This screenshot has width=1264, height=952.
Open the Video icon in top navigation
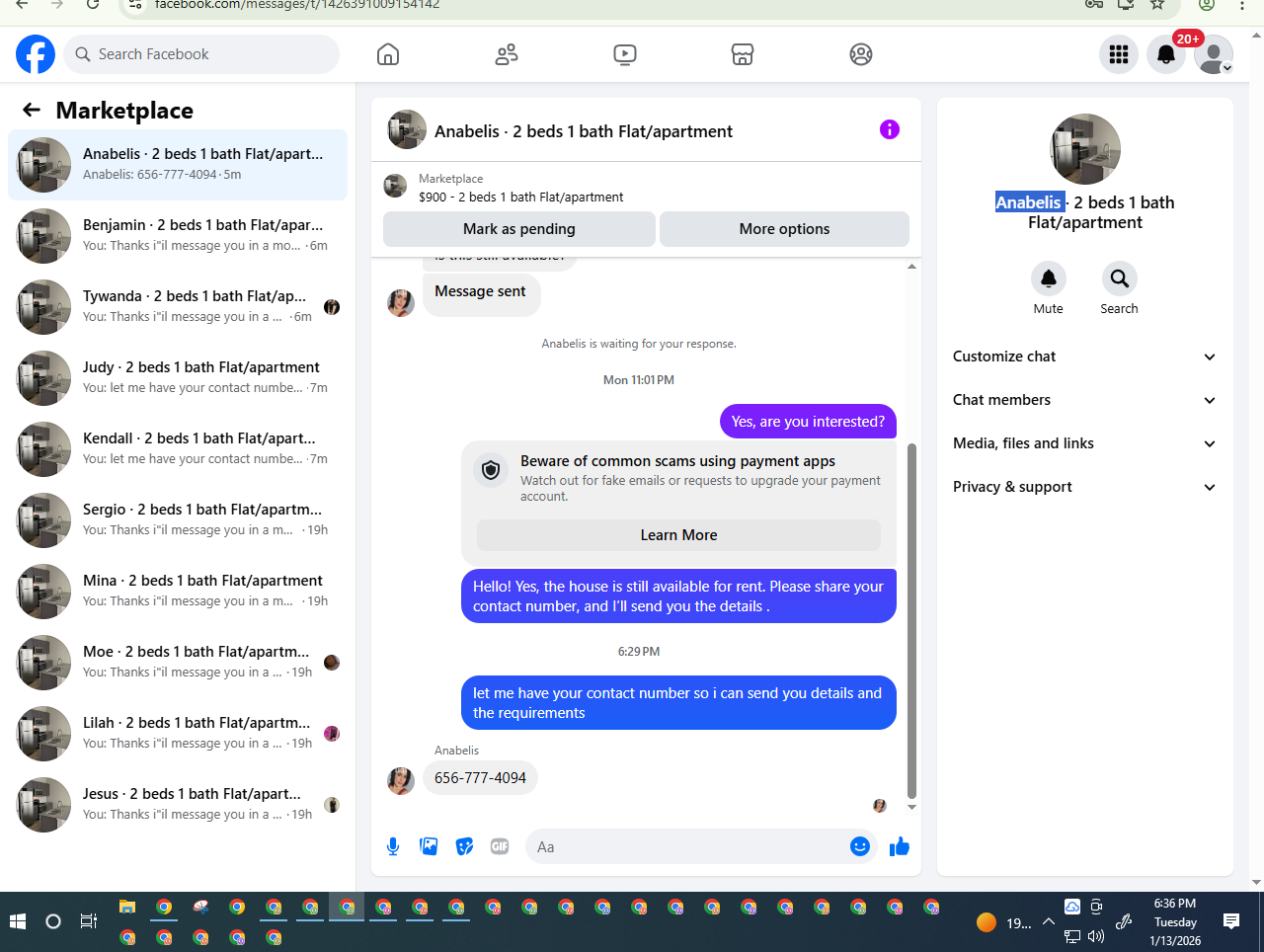tap(625, 54)
